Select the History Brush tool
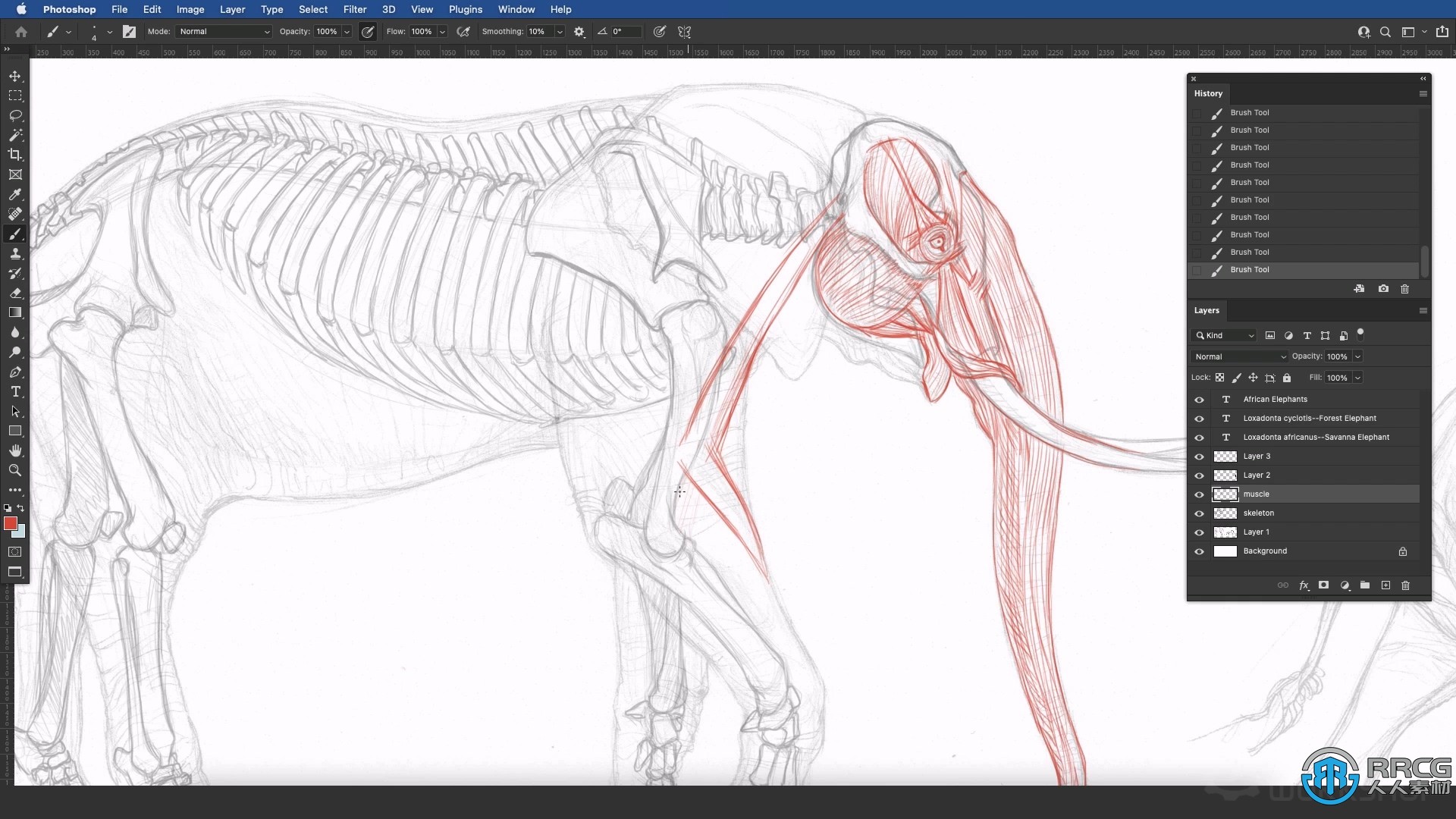The image size is (1456, 819). pyautogui.click(x=15, y=273)
